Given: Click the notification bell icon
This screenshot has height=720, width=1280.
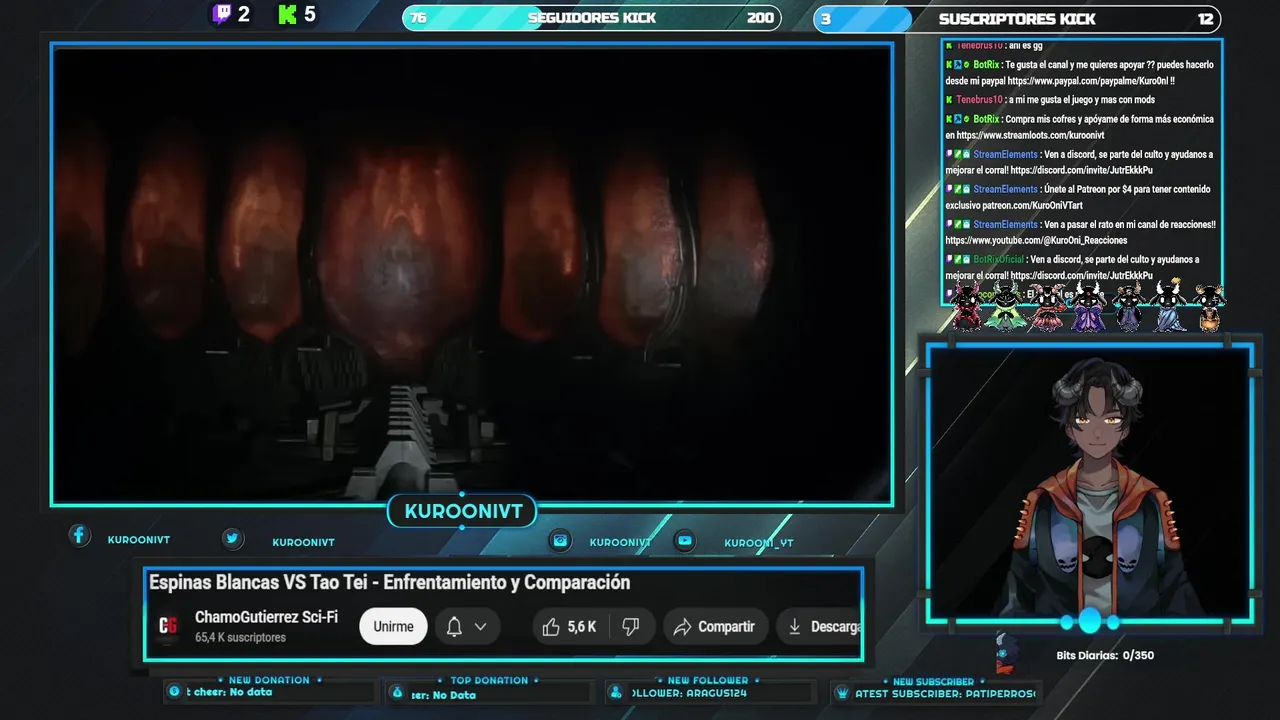Looking at the screenshot, I should click(x=454, y=627).
